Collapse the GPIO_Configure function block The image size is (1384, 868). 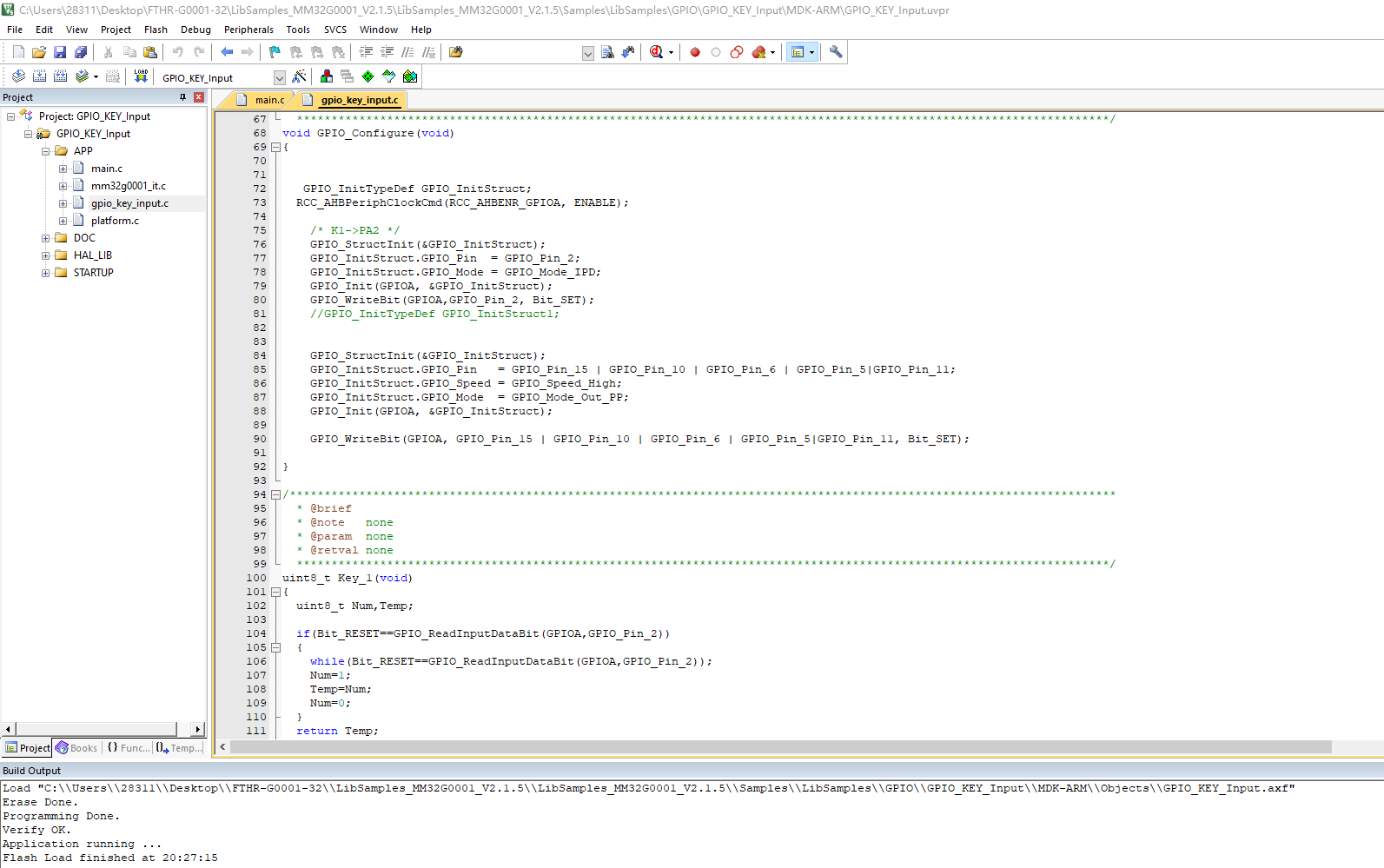coord(275,147)
